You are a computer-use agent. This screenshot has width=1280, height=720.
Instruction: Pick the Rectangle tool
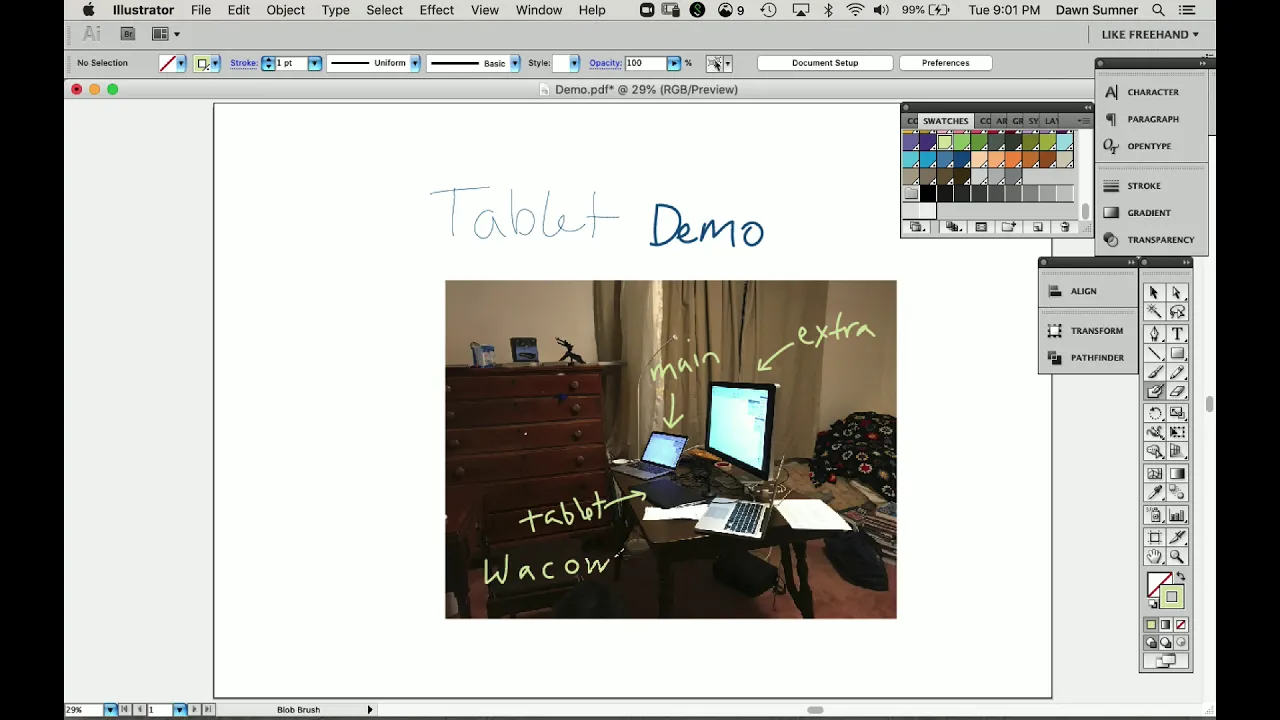(x=1177, y=353)
